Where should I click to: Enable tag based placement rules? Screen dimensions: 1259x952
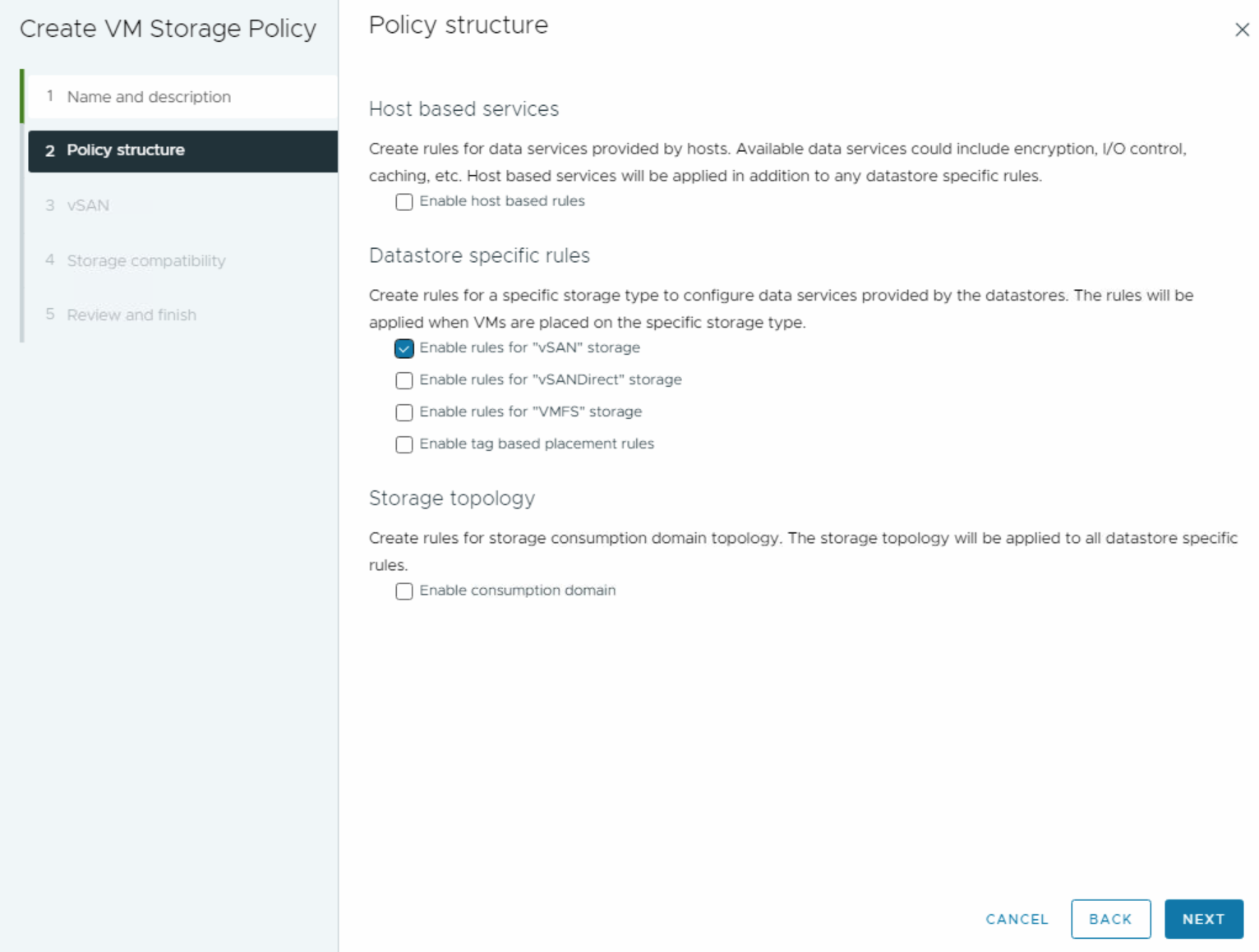coord(404,444)
